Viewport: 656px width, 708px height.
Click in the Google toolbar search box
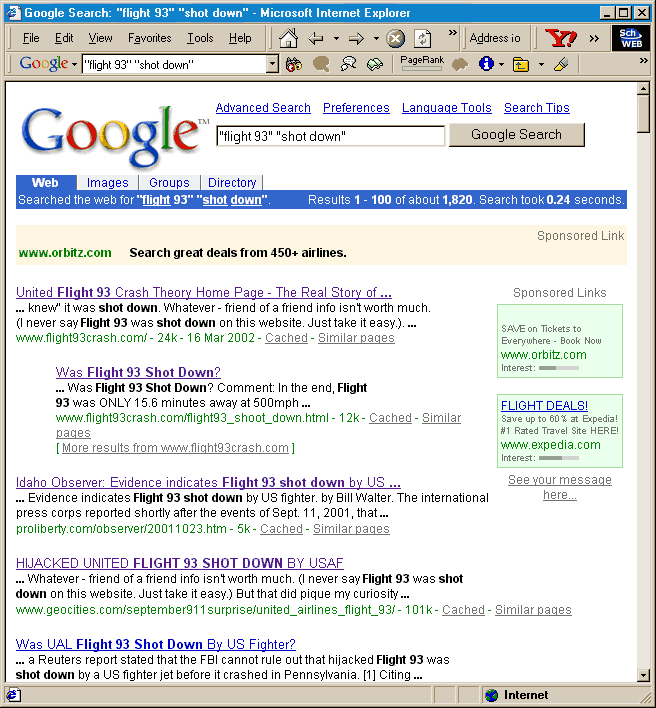click(x=175, y=65)
